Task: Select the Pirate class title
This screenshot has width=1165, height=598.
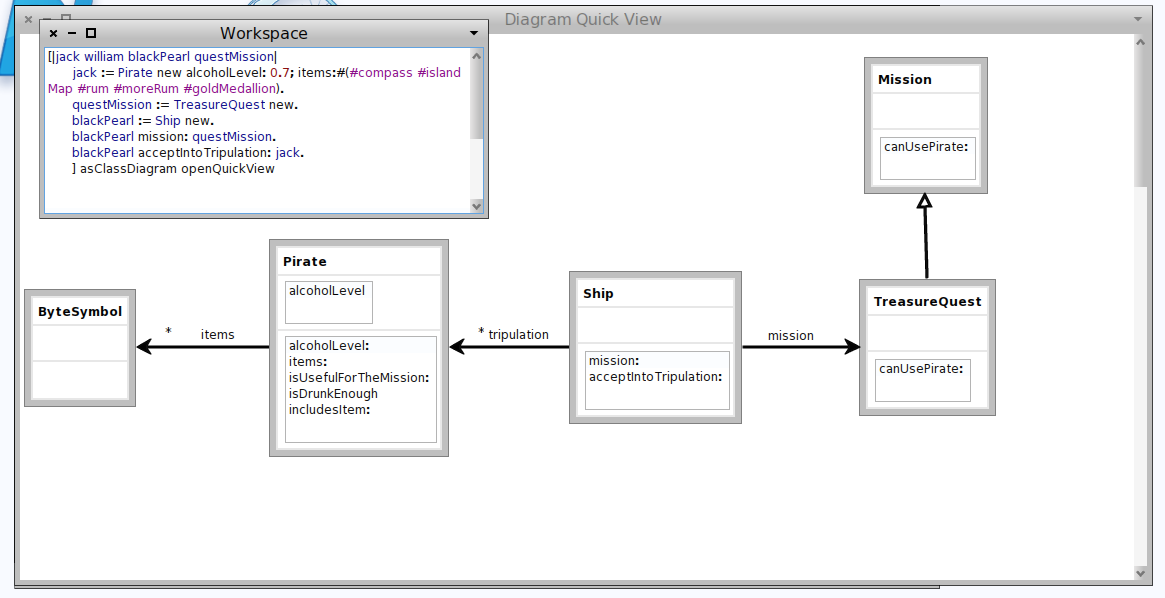Action: tap(305, 261)
